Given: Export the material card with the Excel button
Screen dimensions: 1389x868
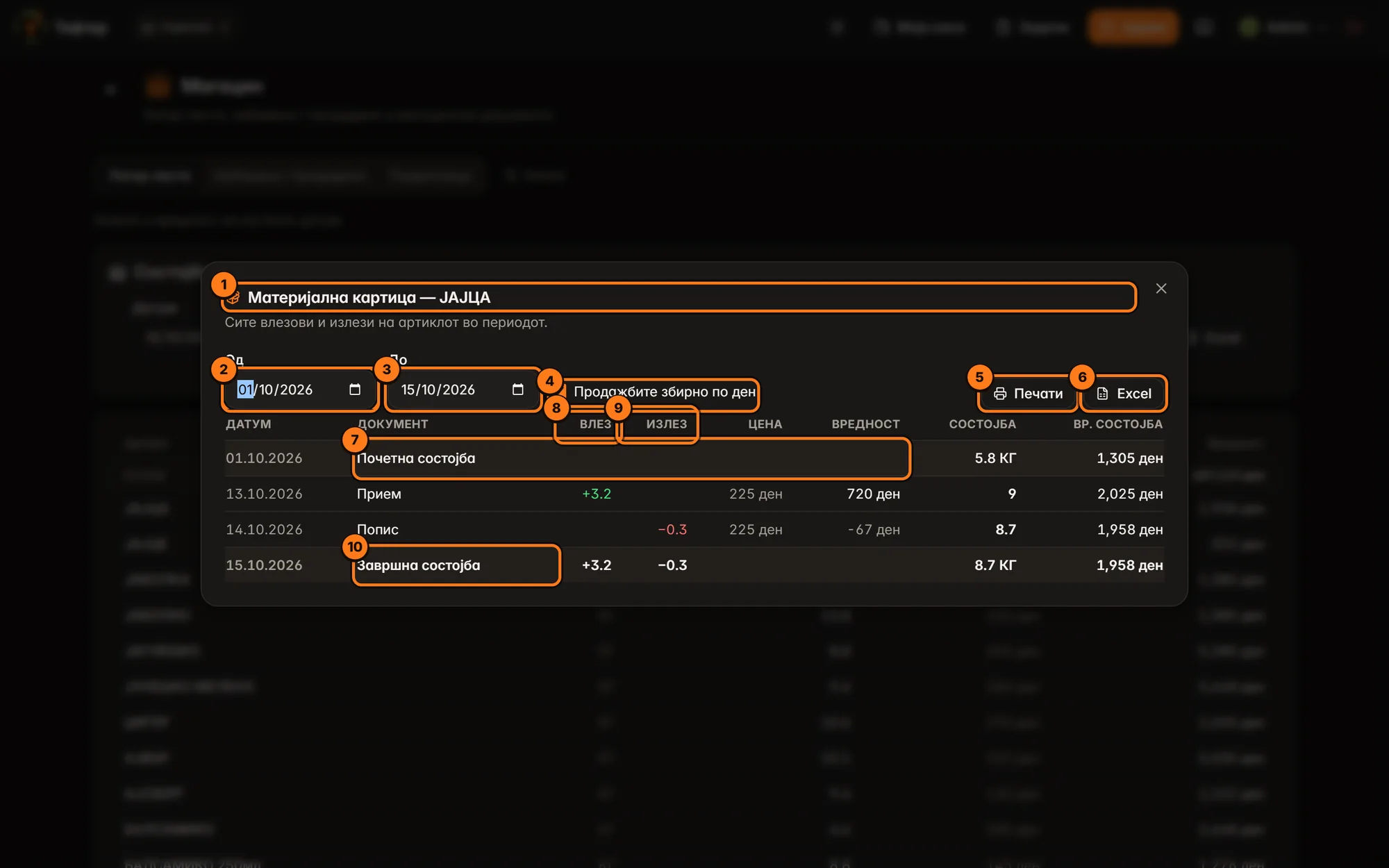Looking at the screenshot, I should point(1124,394).
